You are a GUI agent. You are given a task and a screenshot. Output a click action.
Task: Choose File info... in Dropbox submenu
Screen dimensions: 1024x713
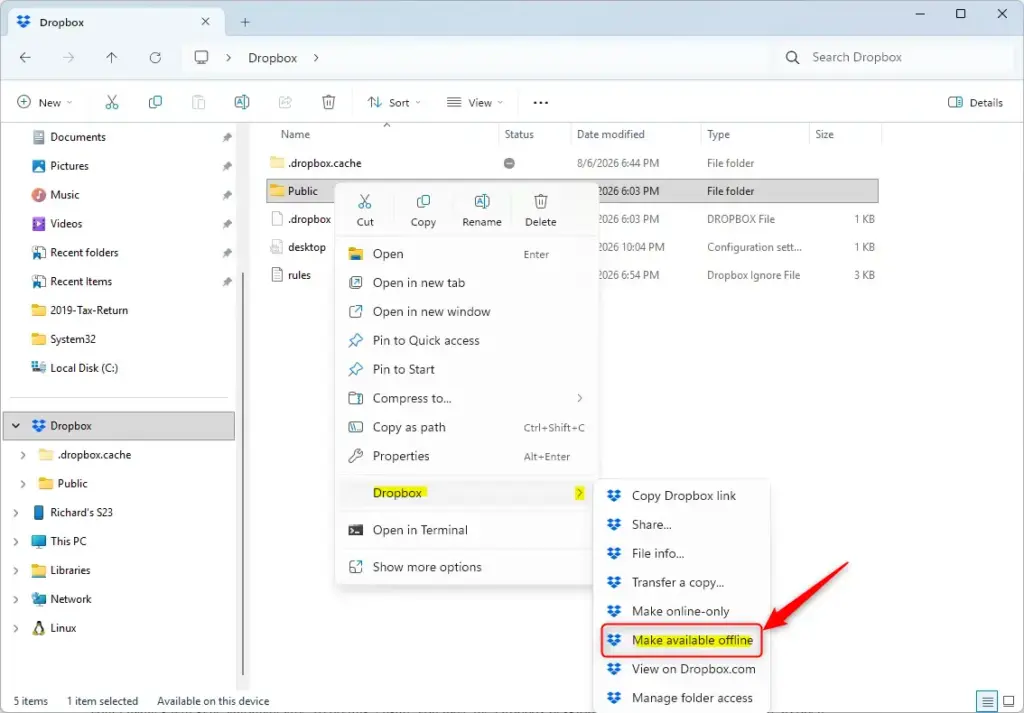click(682, 553)
